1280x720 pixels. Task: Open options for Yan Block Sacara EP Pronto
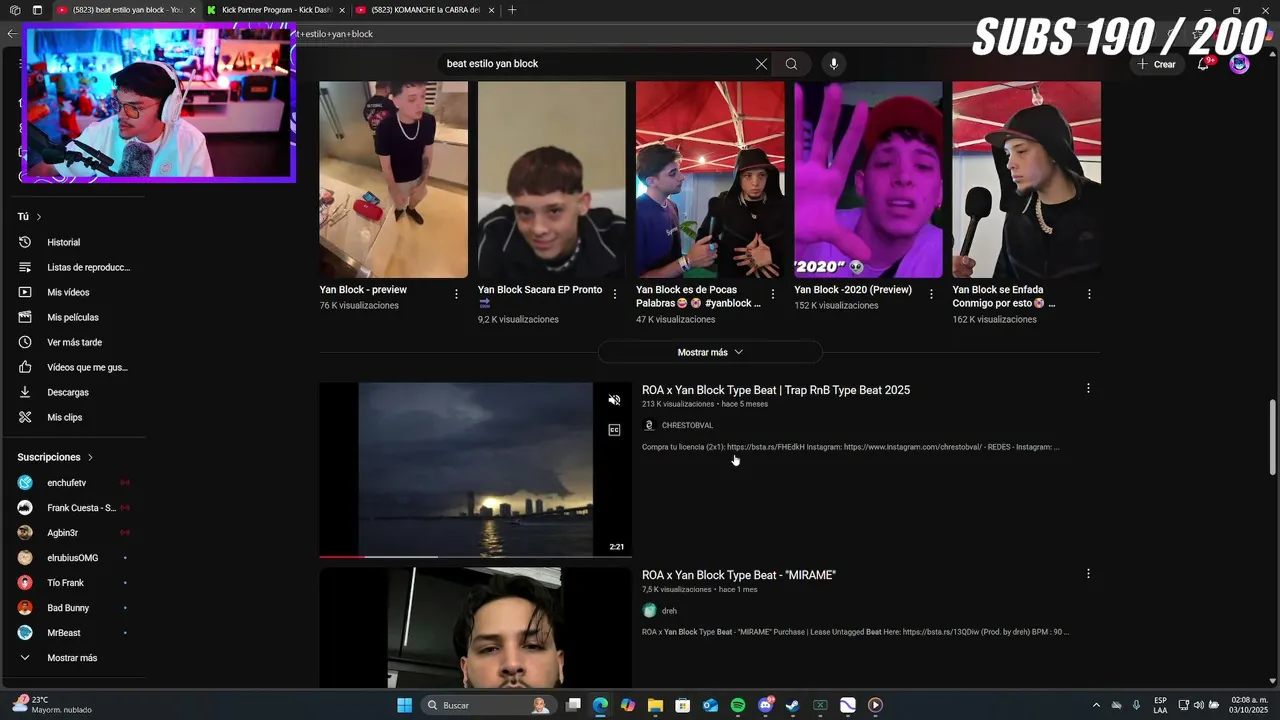[614, 294]
